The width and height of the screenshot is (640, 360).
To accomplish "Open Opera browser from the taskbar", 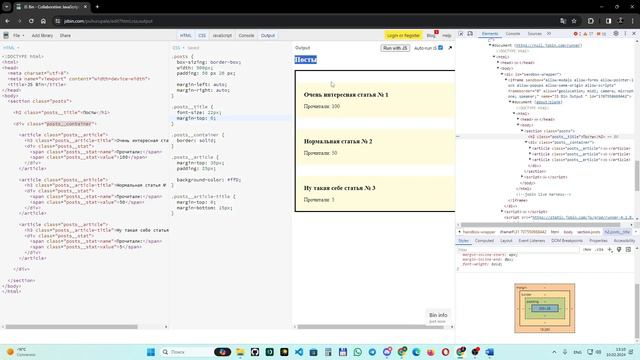I will 445,352.
